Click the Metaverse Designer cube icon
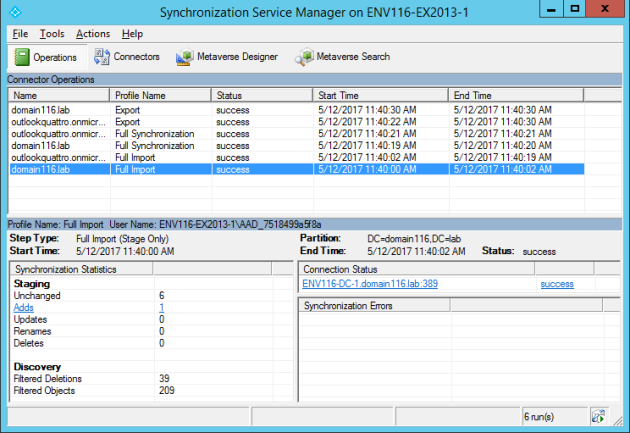The image size is (630, 433). point(184,57)
